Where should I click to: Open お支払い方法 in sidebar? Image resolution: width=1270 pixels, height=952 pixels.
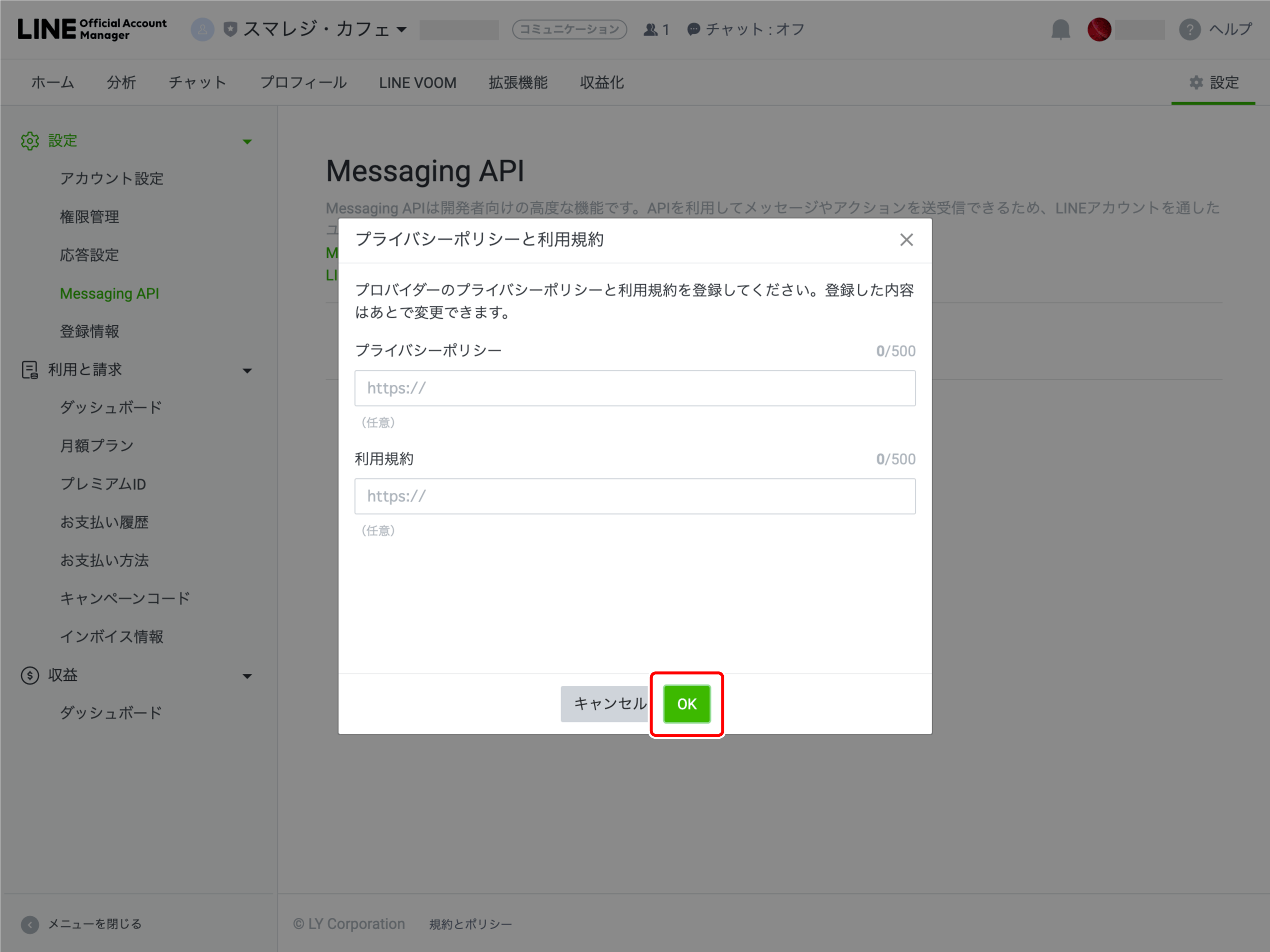[x=105, y=560]
